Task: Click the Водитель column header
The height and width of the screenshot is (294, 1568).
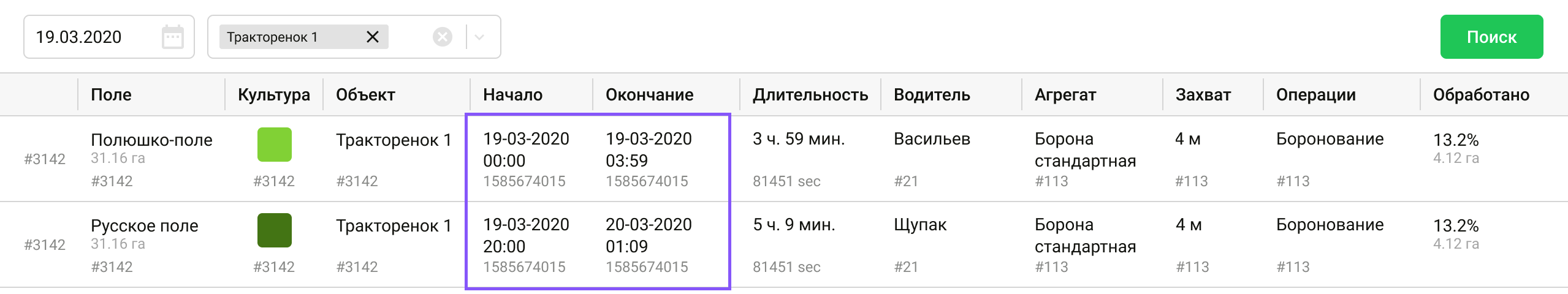Action: [931, 95]
